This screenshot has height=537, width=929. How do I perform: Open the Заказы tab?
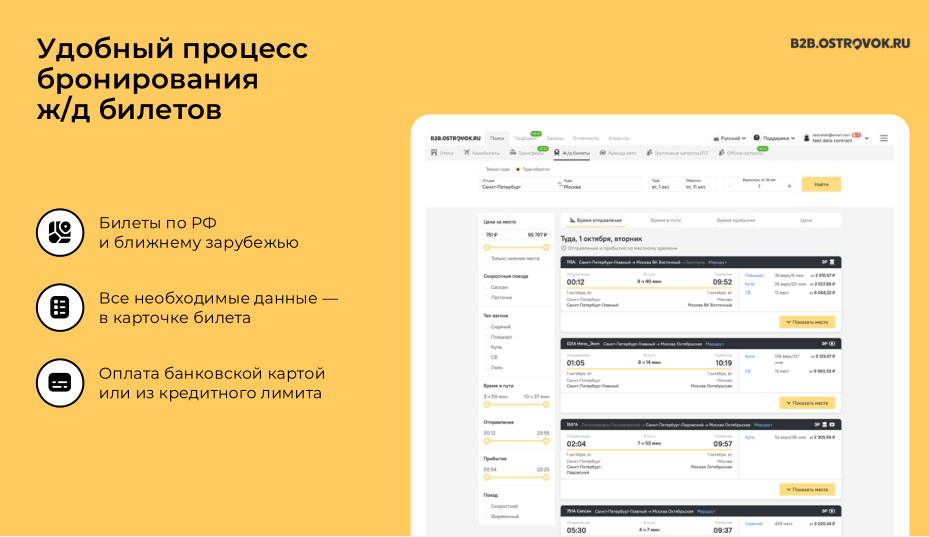tap(555, 138)
